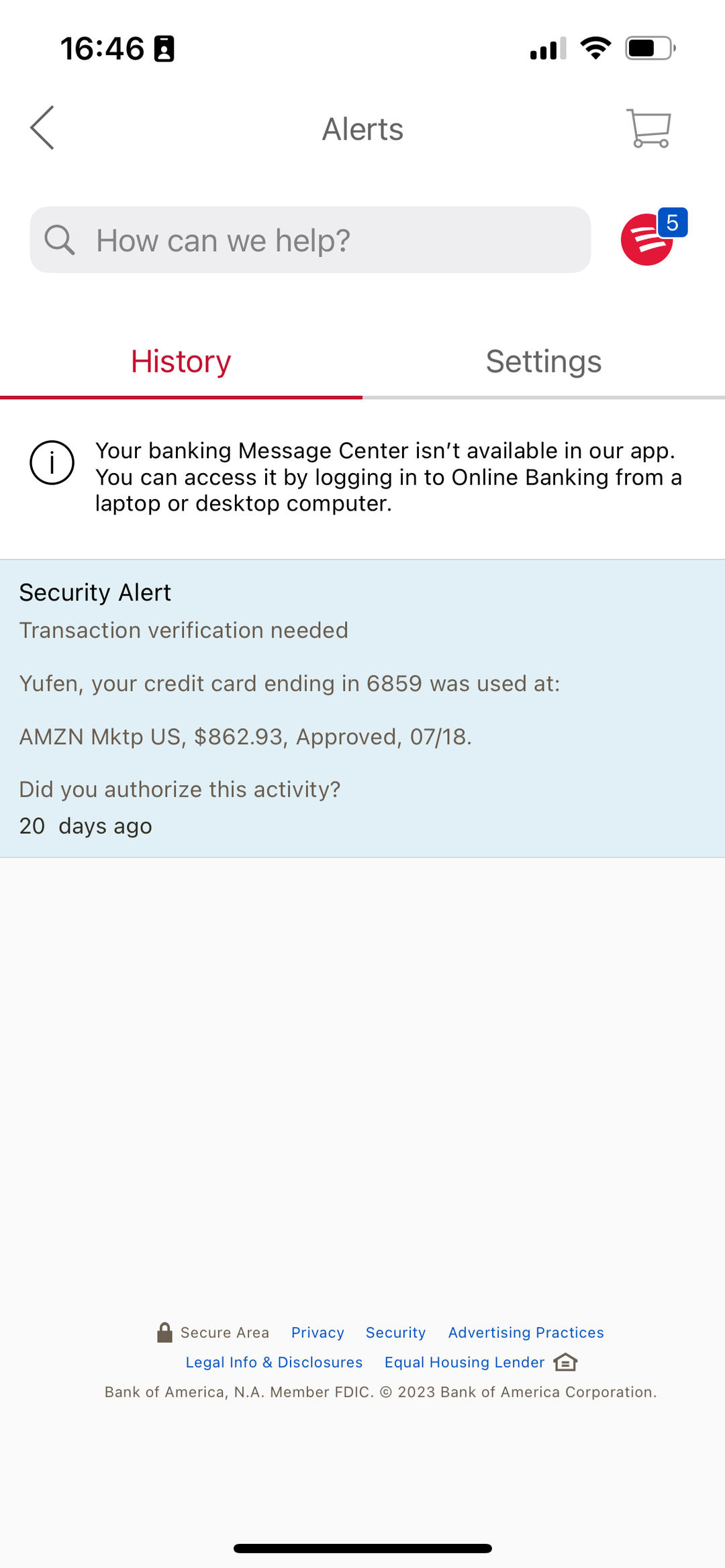
Task: Tap the Wi-Fi status icon
Action: (595, 48)
